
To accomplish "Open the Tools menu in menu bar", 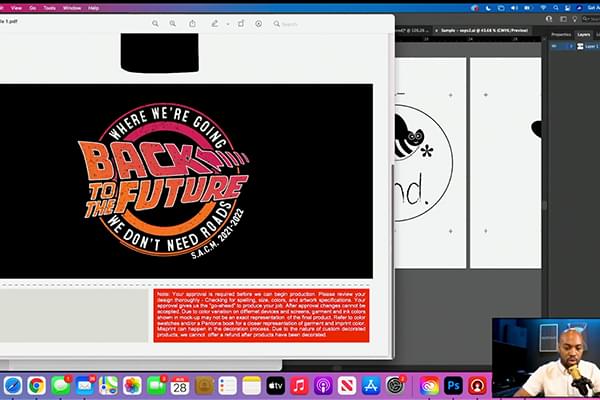I will tap(49, 7).
